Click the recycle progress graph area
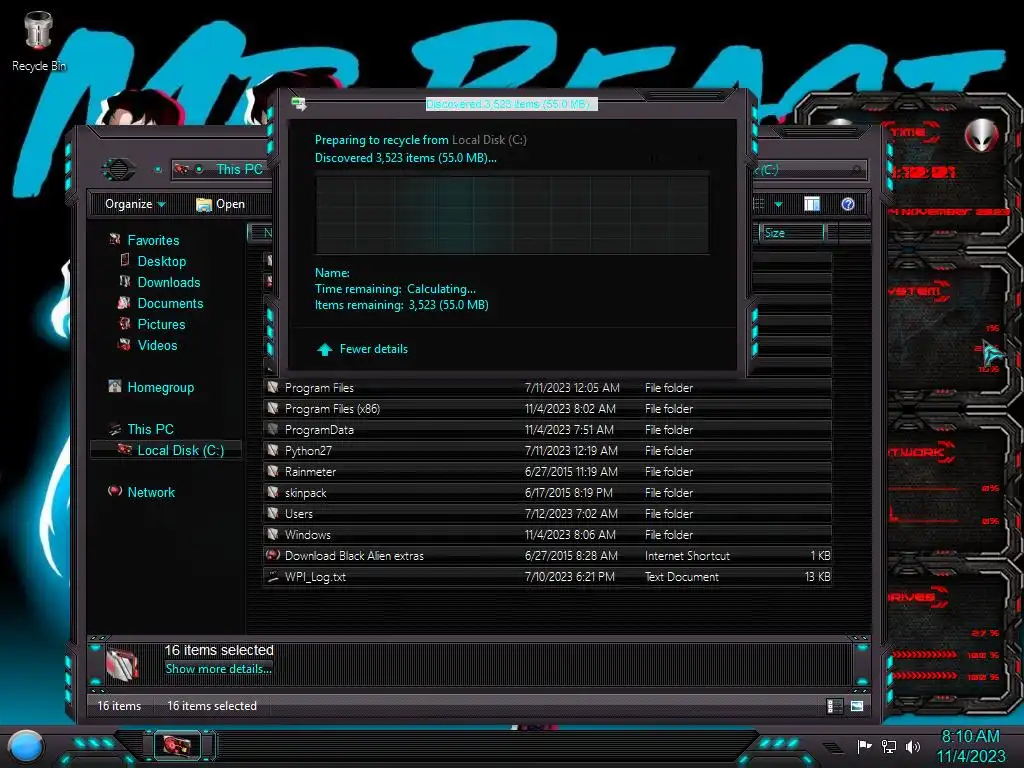1024x768 pixels. [512, 213]
